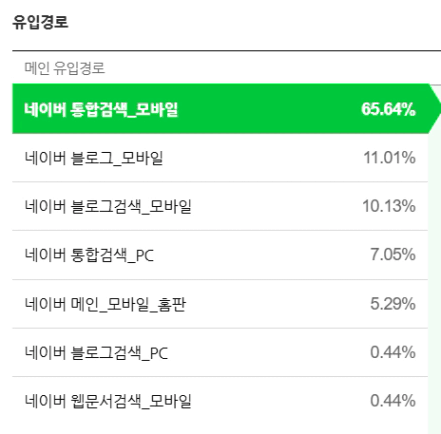Click the green arrow tip of selected row
The image size is (441, 434).
click(x=435, y=109)
